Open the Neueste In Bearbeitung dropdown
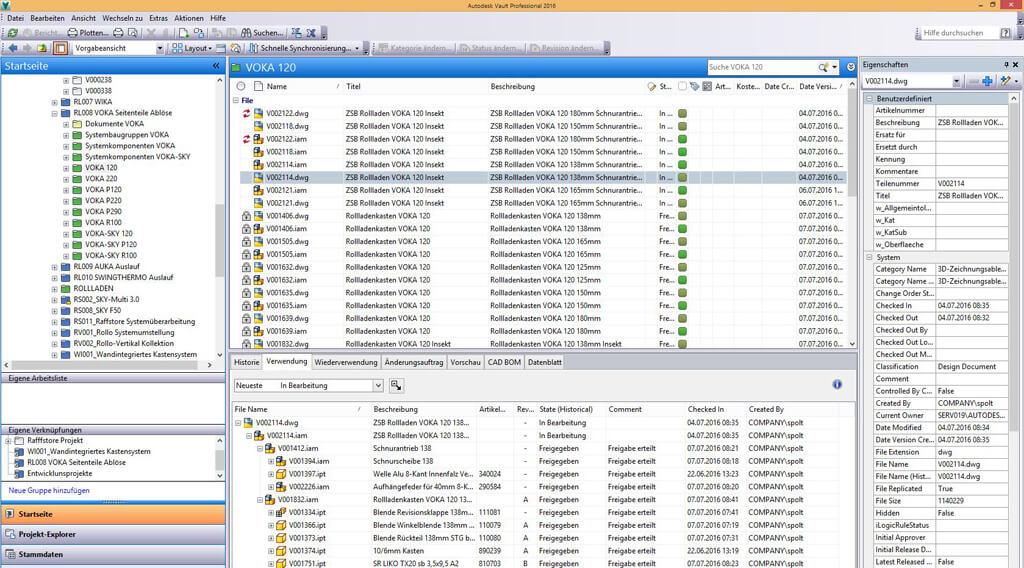The image size is (1024, 568). pyautogui.click(x=377, y=385)
